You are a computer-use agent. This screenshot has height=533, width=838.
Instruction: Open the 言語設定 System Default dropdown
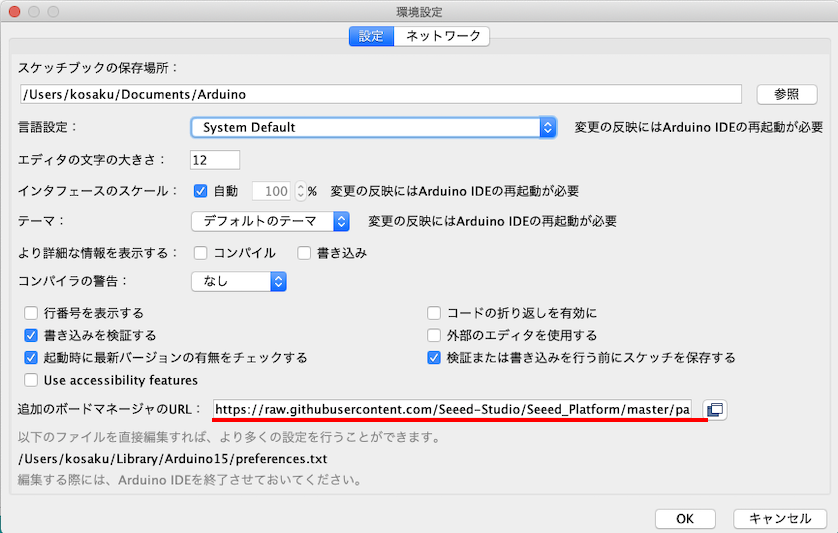coord(373,128)
